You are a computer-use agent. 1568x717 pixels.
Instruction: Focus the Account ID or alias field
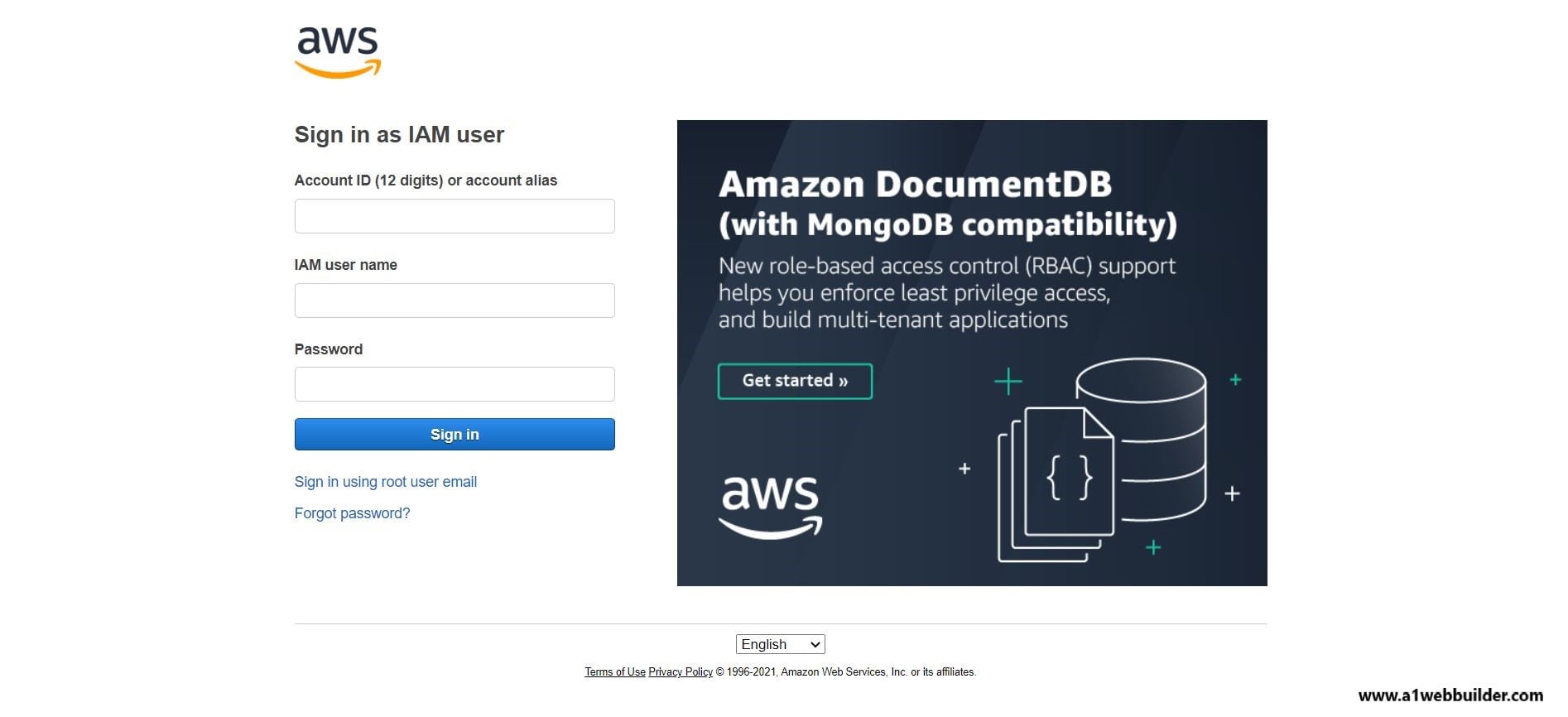click(455, 216)
